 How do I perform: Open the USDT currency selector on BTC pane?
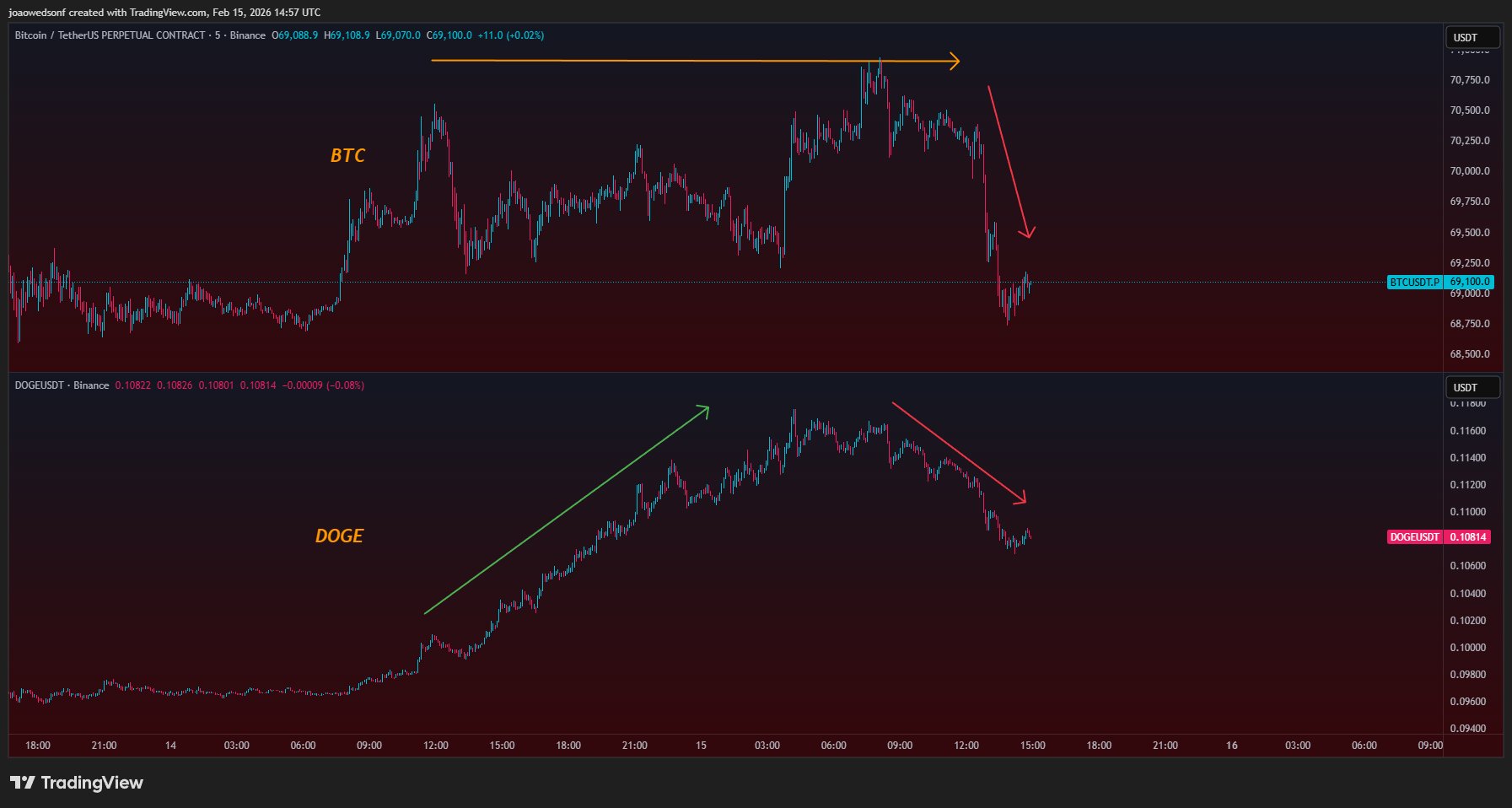(x=1472, y=37)
